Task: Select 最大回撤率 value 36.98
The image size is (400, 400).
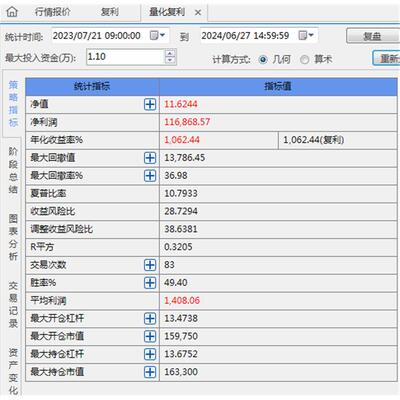Action: tap(176, 176)
